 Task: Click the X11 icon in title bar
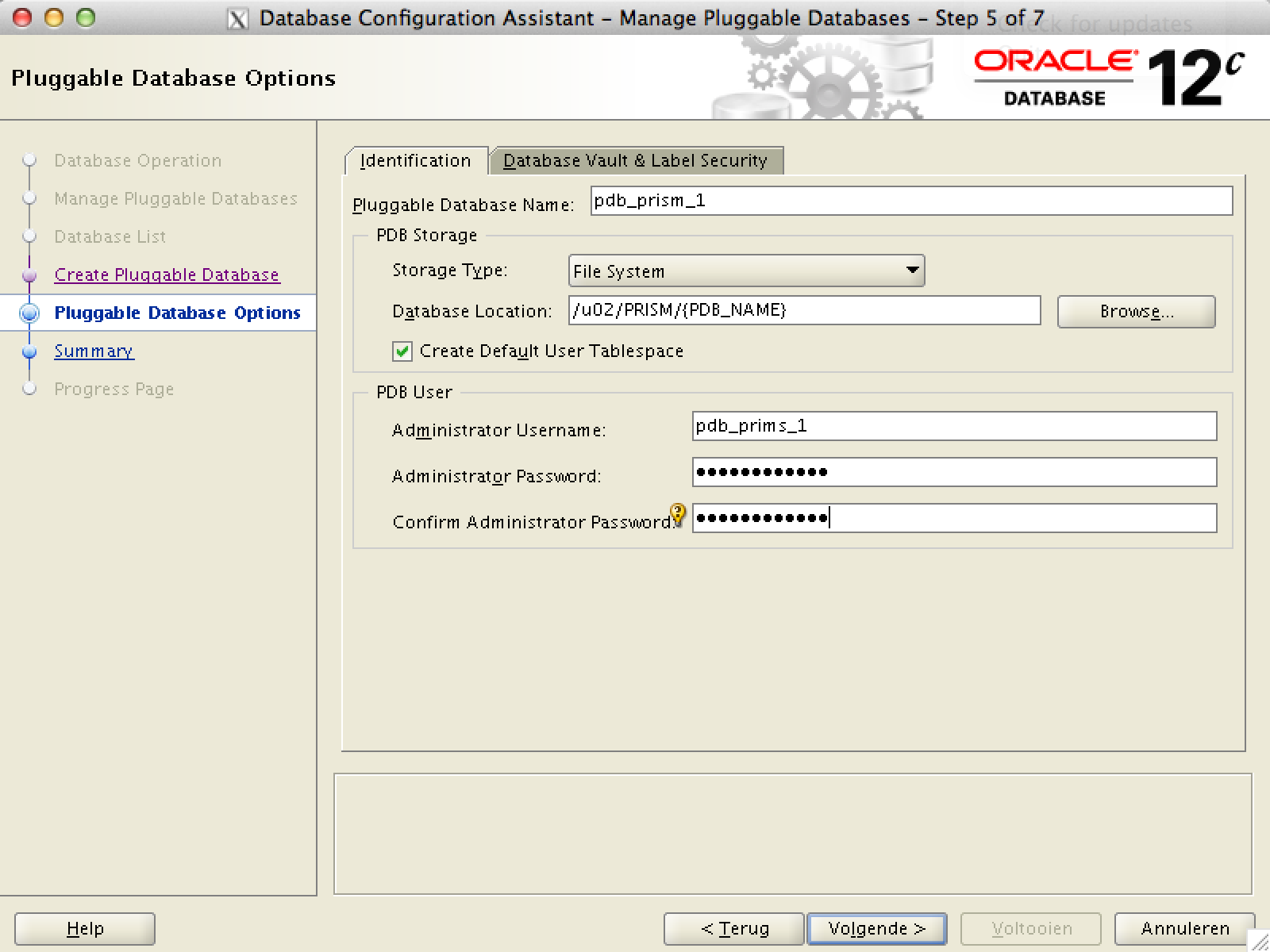coord(237,19)
